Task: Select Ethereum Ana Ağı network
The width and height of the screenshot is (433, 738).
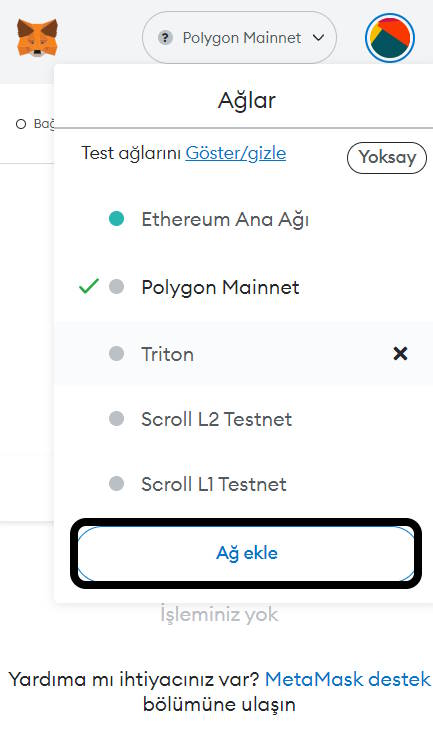Action: click(x=244, y=219)
